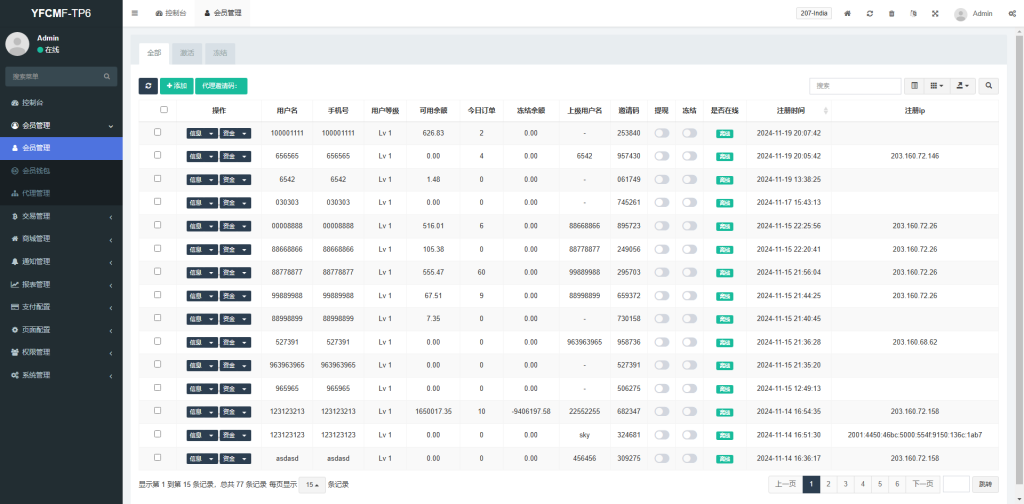The width and height of the screenshot is (1024, 504).
Task: Click the hamburger menu icon
Action: click(135, 14)
